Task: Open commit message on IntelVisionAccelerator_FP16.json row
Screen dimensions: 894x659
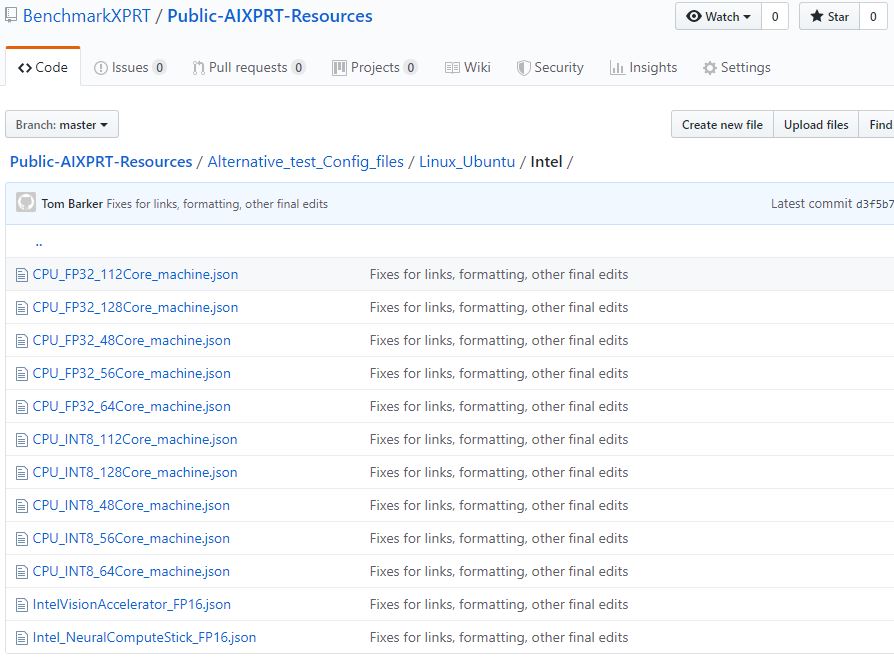Action: [499, 605]
